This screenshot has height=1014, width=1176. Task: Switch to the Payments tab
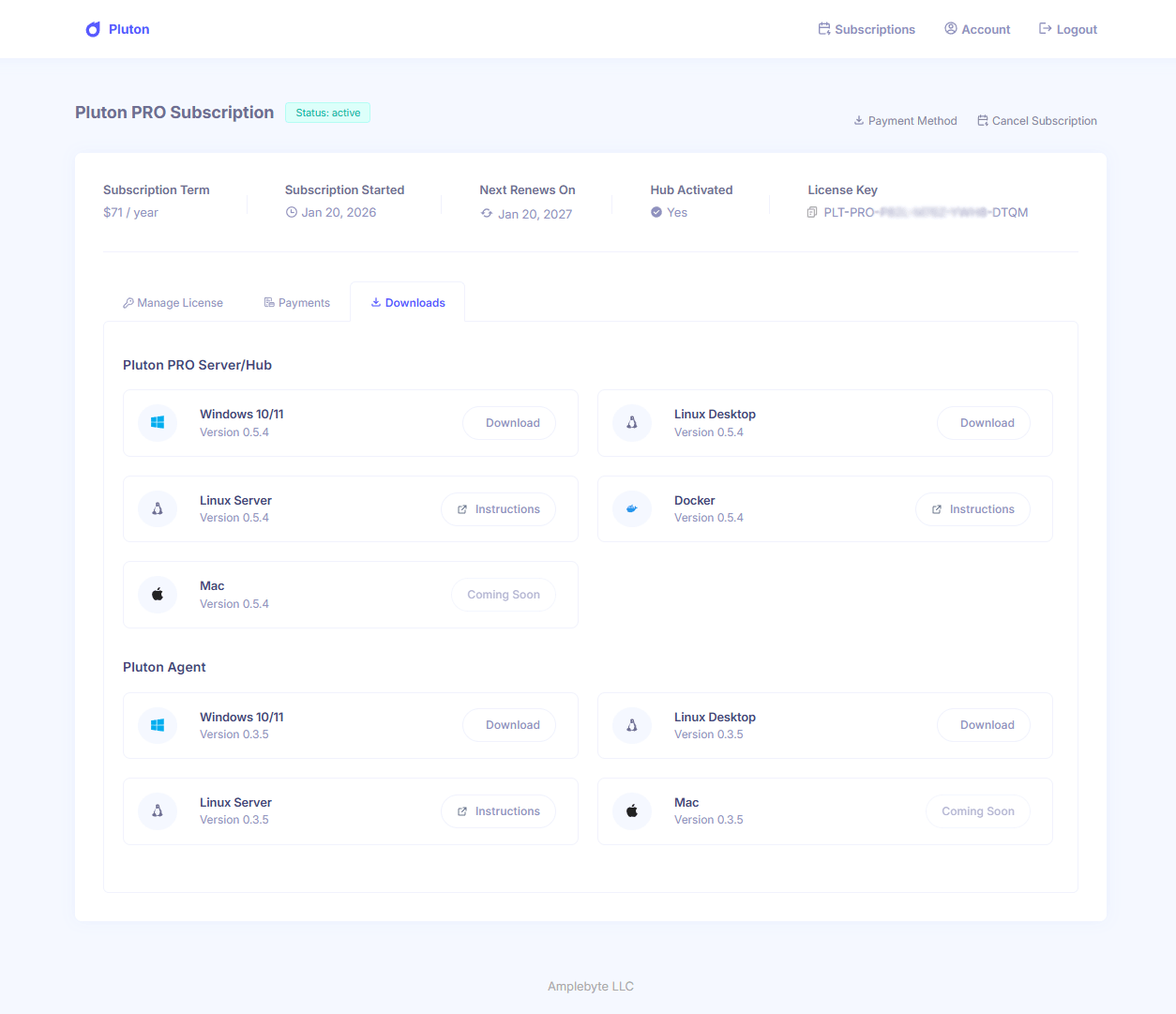click(296, 303)
